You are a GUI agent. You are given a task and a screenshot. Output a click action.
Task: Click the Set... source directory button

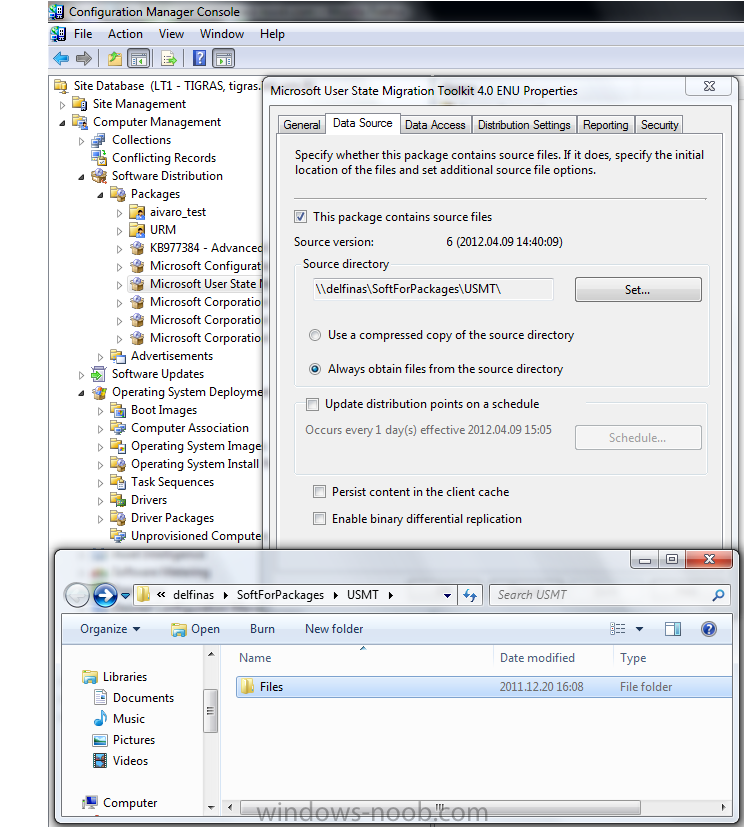pyautogui.click(x=638, y=290)
